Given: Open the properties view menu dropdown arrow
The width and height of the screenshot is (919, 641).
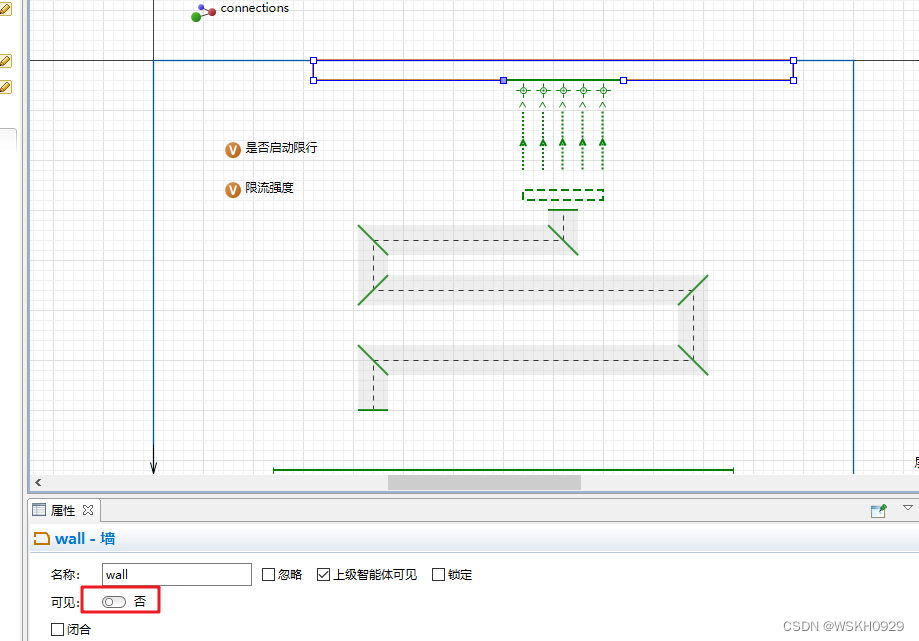Looking at the screenshot, I should 907,508.
